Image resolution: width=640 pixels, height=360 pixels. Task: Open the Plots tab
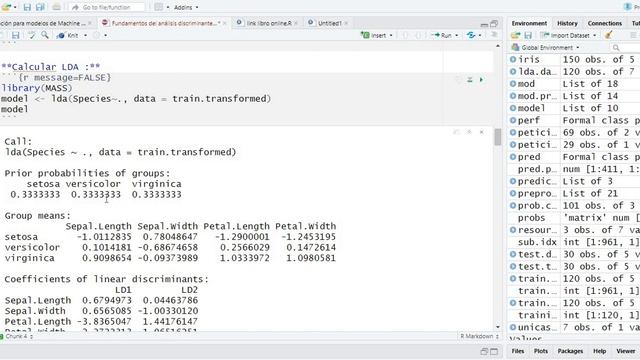(x=541, y=351)
